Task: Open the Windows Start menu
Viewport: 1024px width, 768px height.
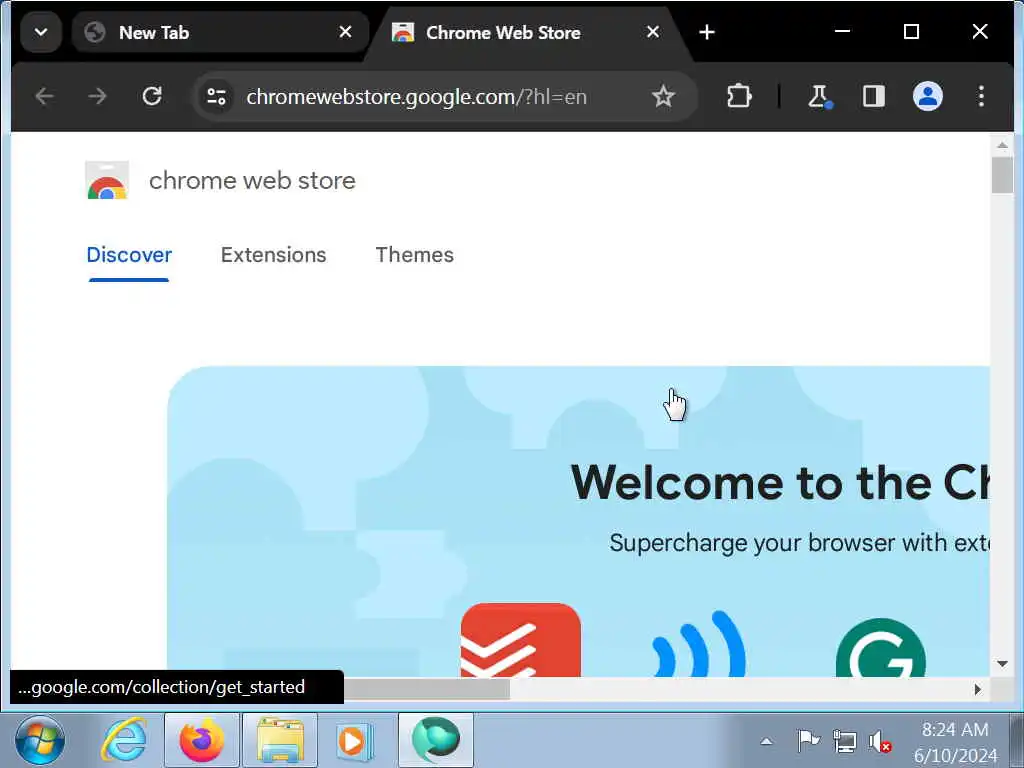Action: point(39,741)
